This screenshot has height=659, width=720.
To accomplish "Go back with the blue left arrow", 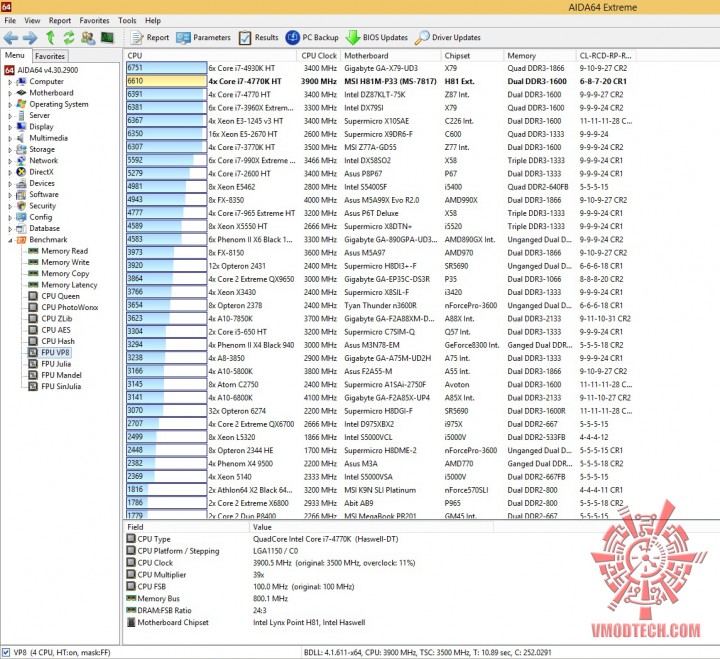I will tap(11, 38).
